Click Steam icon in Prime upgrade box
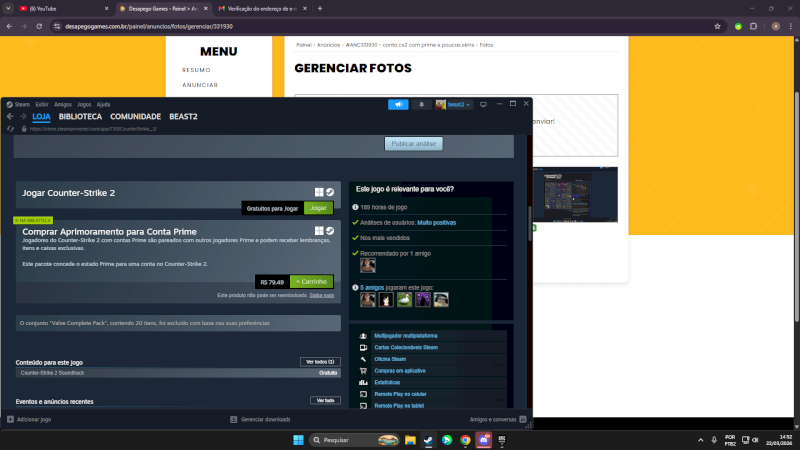800x450 pixels. [330, 231]
